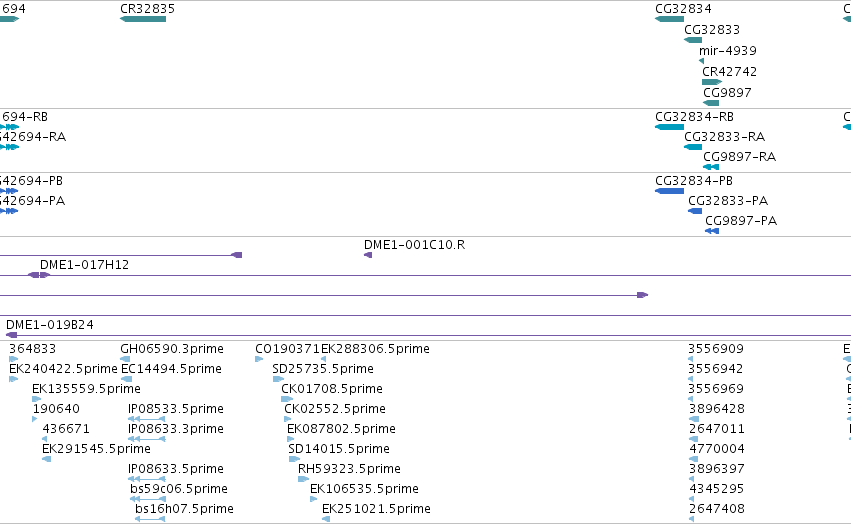
Task: Click transcript CG9897-RA label
Action: pos(739,157)
